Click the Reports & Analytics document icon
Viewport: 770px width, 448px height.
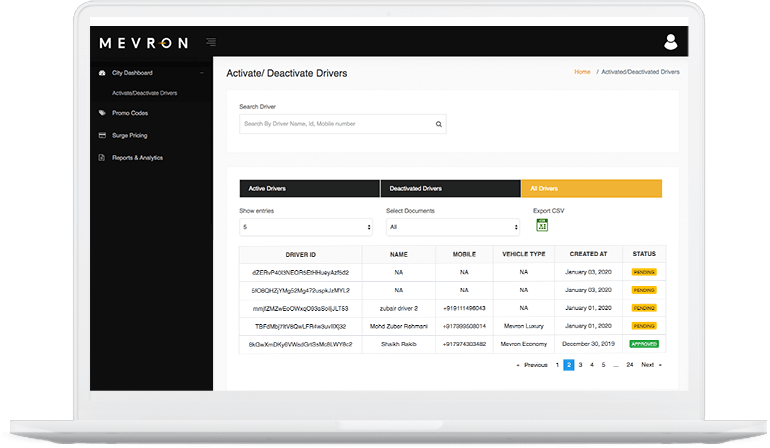[102, 158]
